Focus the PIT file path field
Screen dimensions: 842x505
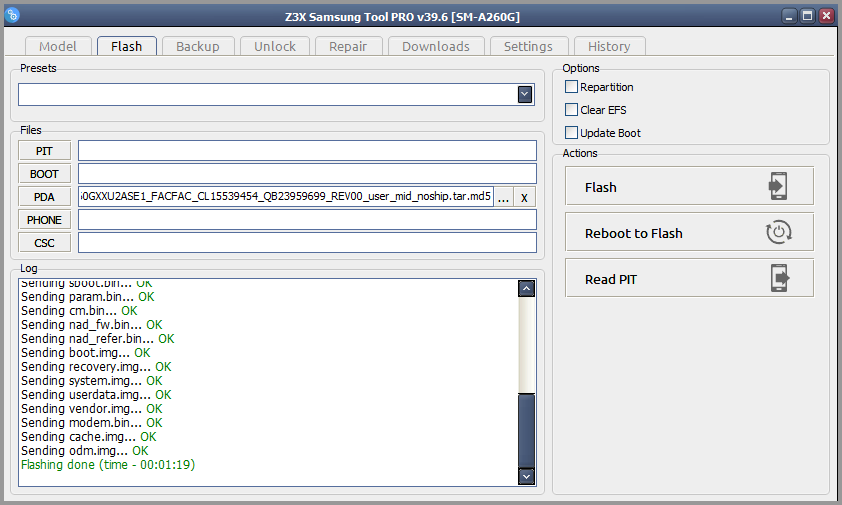307,151
